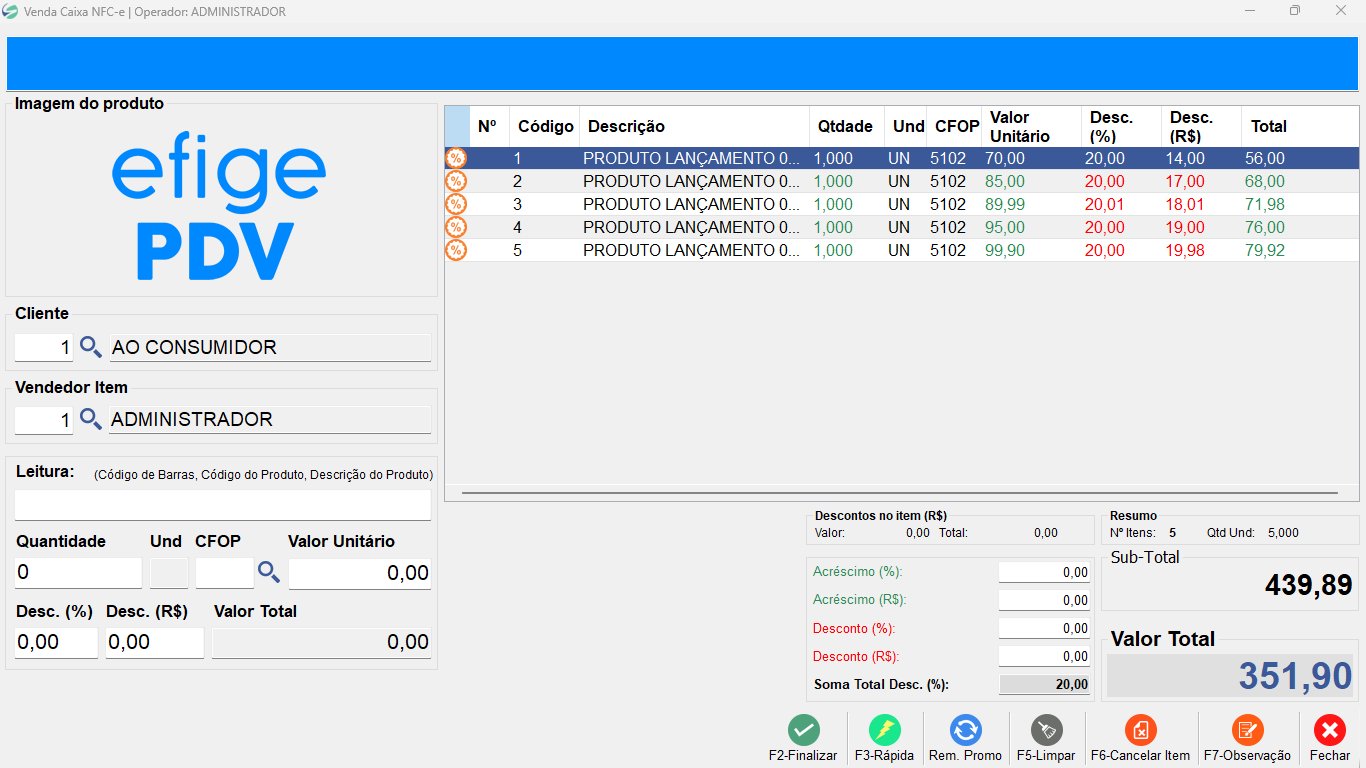The width and height of the screenshot is (1366, 768).
Task: Click discount percent icon on item row 1
Action: click(455, 158)
